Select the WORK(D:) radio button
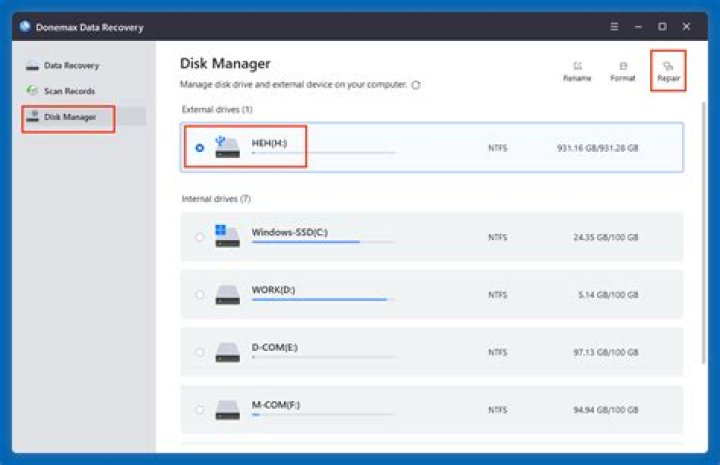720x465 pixels. pyautogui.click(x=199, y=295)
